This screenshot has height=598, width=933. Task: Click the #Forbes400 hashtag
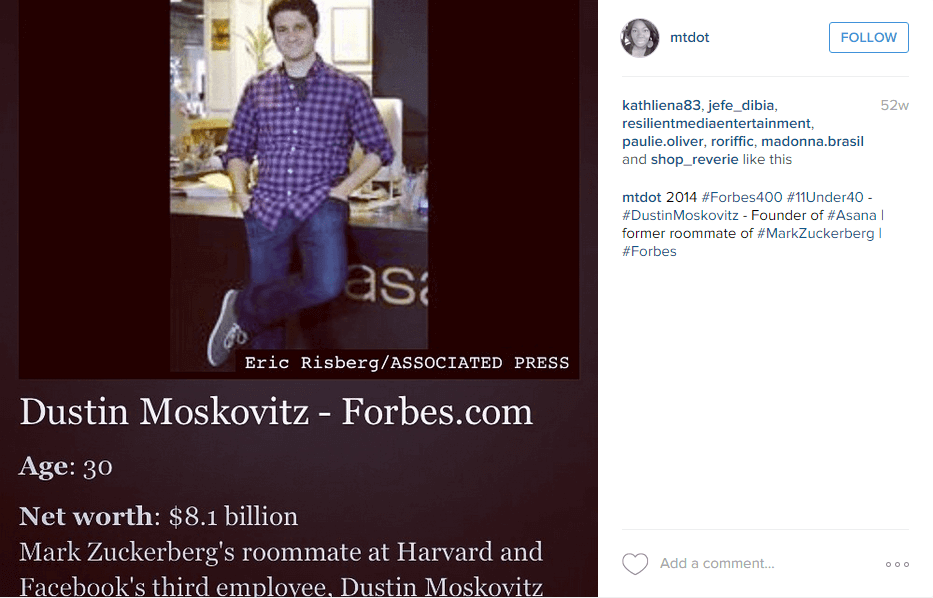click(x=742, y=197)
